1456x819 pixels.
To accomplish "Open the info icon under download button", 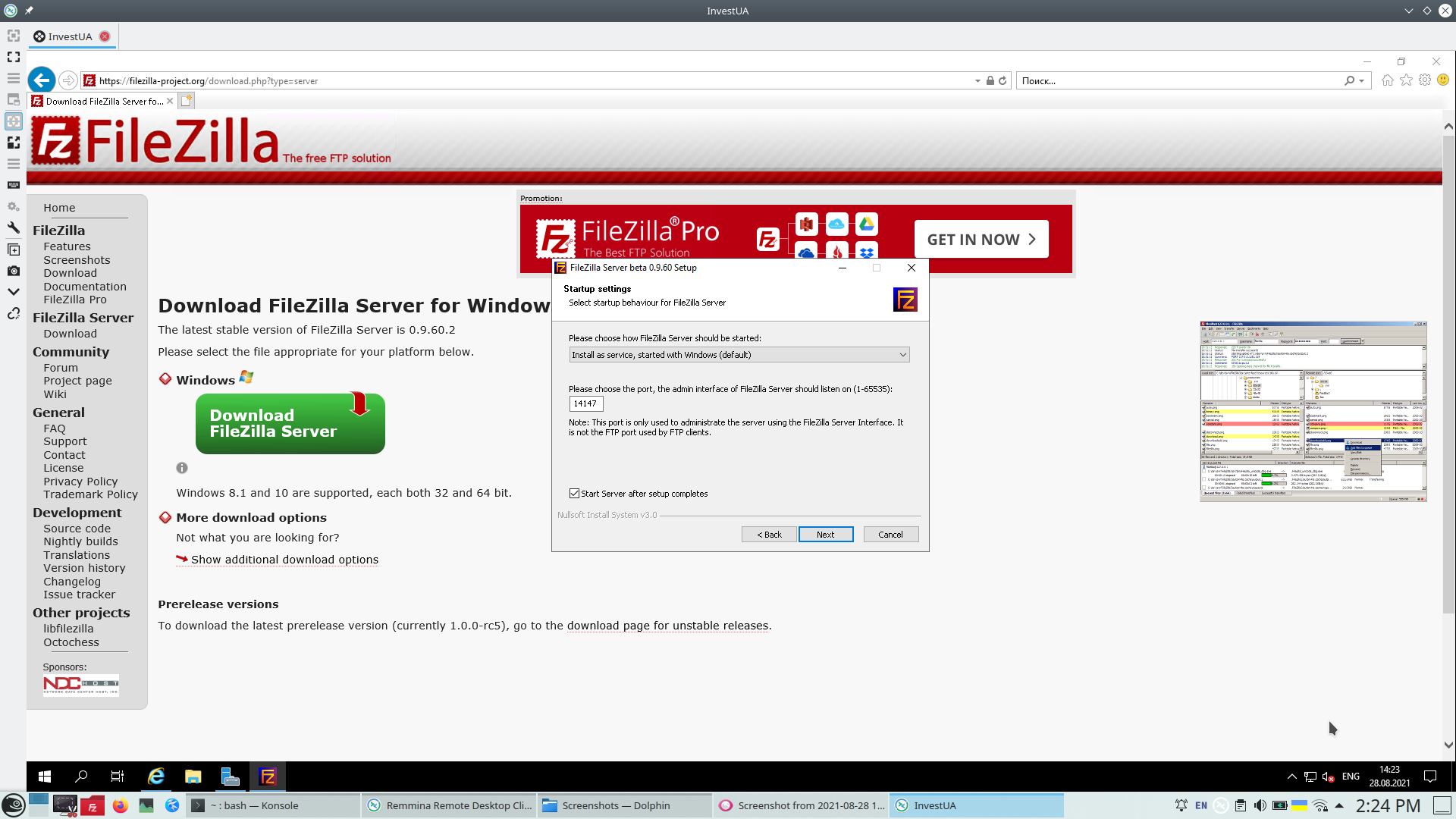I will pyautogui.click(x=182, y=469).
